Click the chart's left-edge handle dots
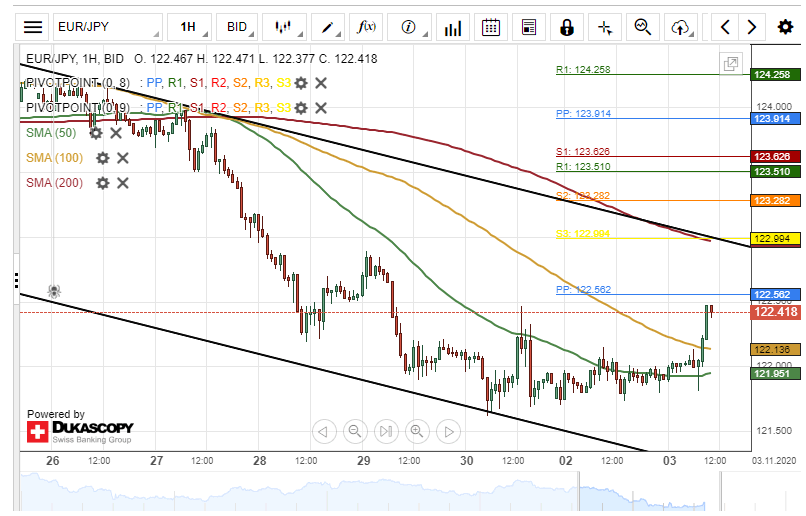 pyautogui.click(x=16, y=280)
